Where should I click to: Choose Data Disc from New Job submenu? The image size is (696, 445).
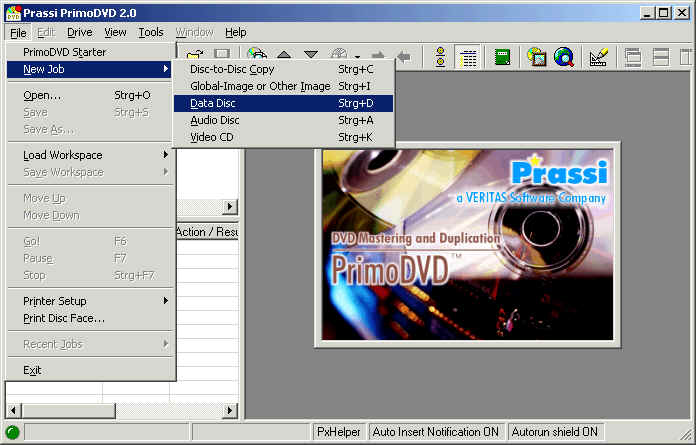point(283,103)
